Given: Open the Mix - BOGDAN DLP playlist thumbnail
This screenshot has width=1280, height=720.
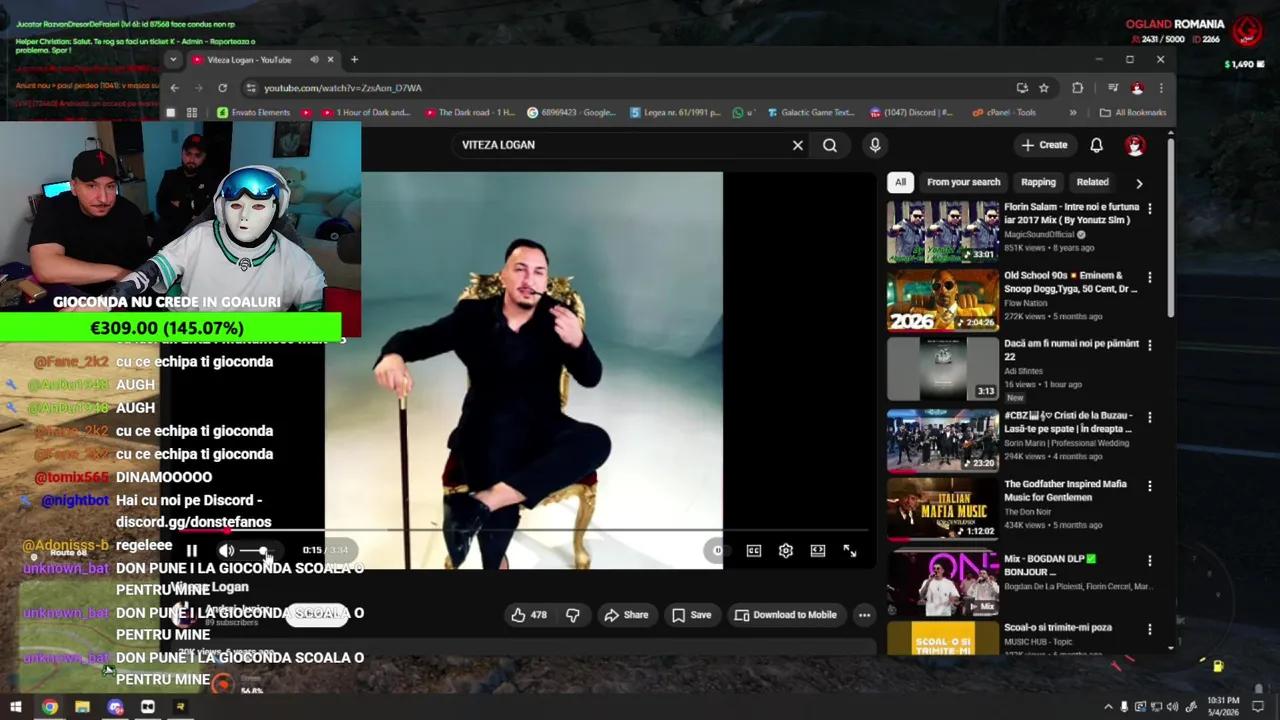Looking at the screenshot, I should [942, 583].
